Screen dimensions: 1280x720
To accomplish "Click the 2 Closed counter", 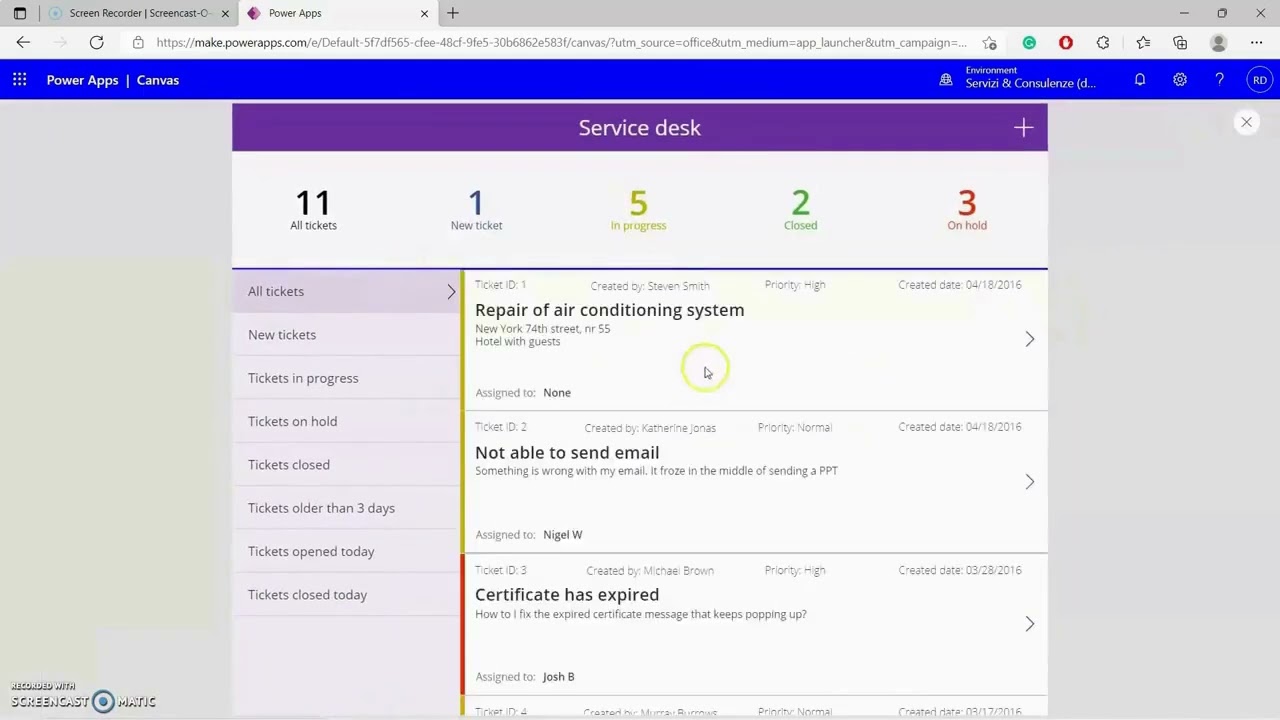I will (x=800, y=210).
